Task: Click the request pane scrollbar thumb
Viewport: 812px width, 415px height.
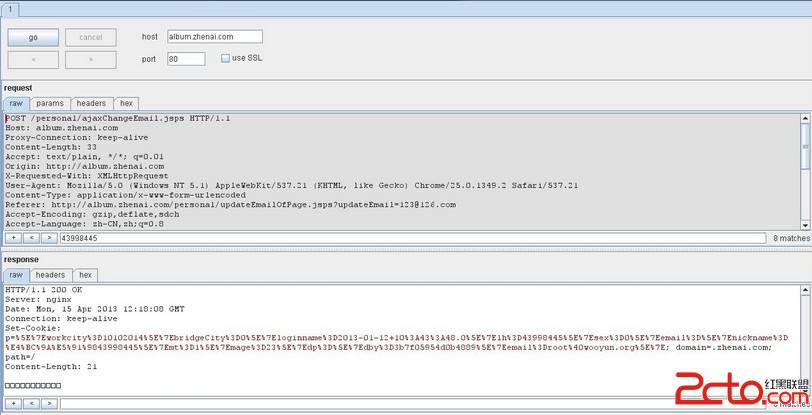Action: [x=805, y=146]
